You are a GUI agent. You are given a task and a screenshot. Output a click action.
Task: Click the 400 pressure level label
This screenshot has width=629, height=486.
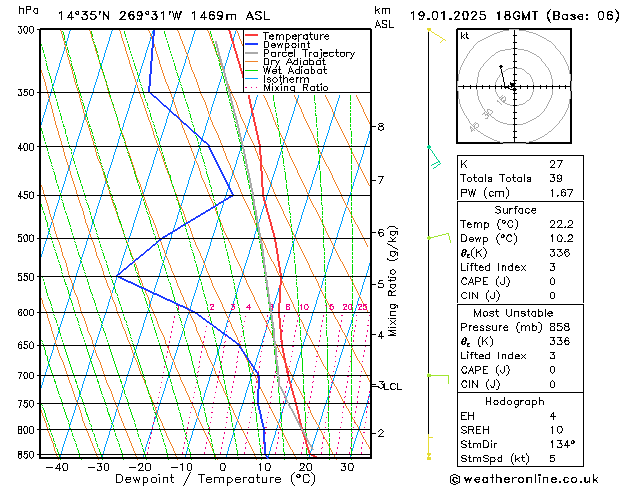click(28, 147)
